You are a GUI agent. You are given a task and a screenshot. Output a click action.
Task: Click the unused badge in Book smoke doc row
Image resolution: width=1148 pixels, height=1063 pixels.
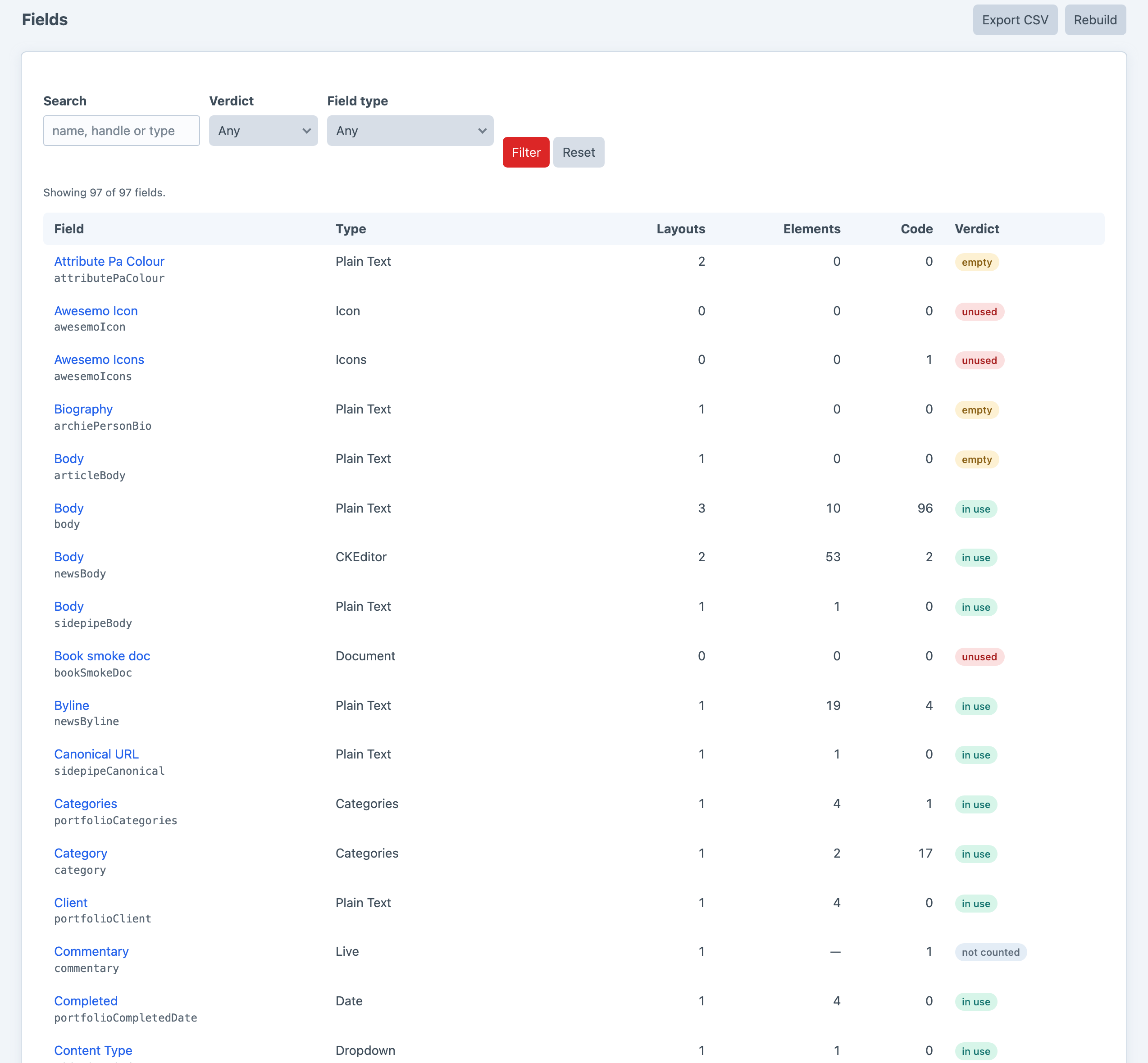coord(979,657)
